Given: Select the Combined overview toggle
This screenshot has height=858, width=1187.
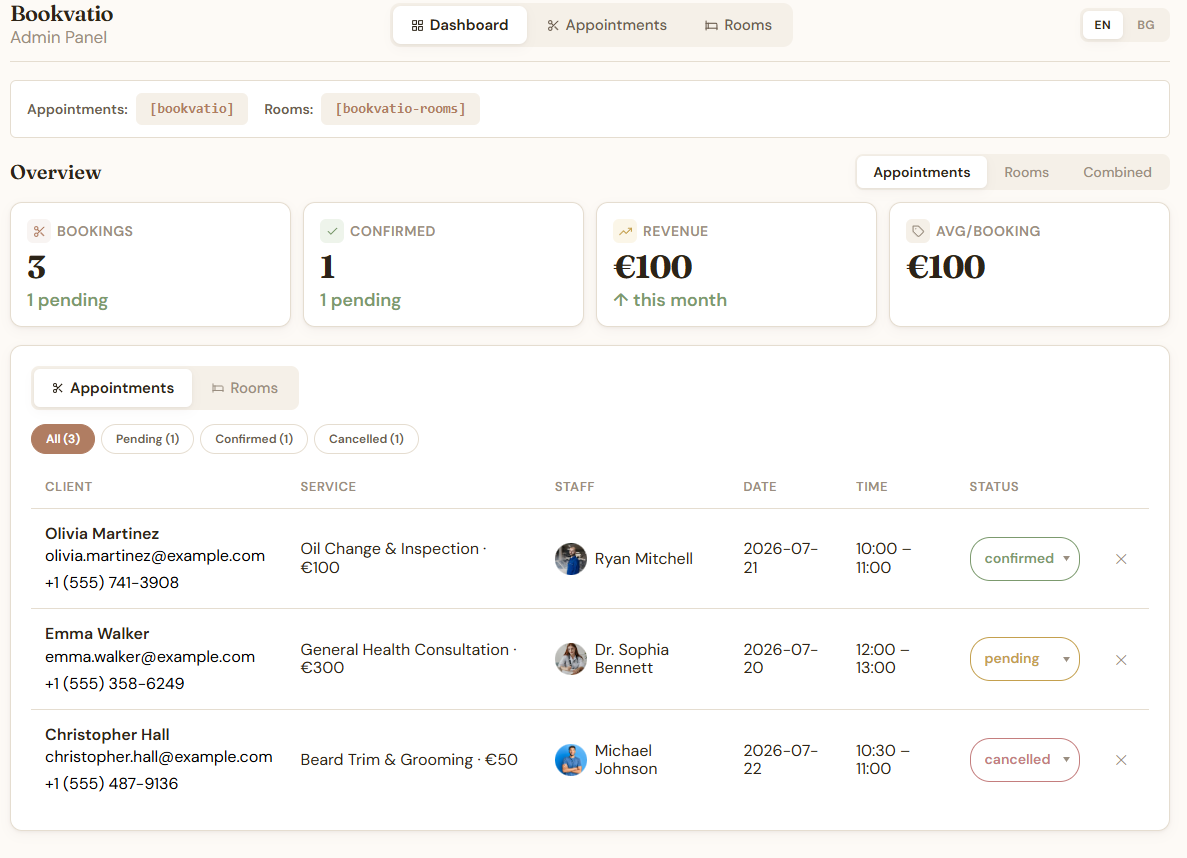Looking at the screenshot, I should tap(1117, 173).
